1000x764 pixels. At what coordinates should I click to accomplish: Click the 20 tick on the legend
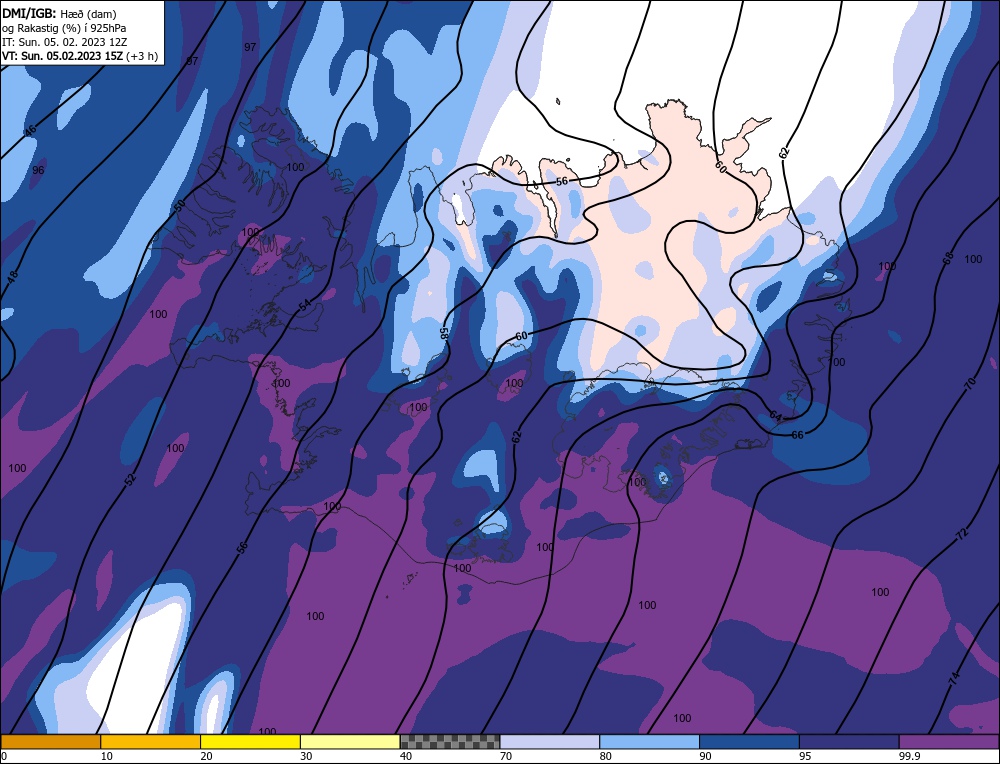(x=206, y=756)
